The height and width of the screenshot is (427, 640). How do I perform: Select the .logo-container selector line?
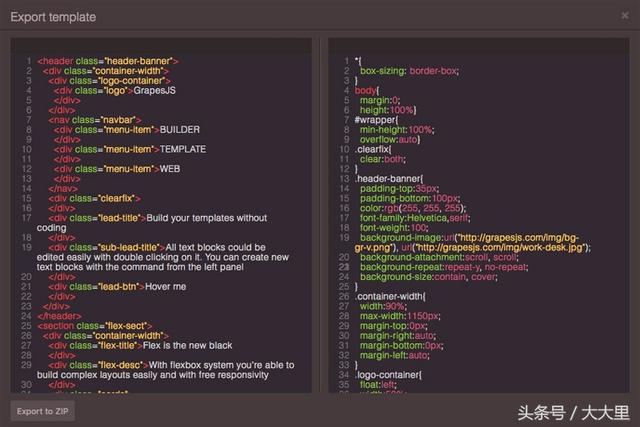[x=388, y=375]
